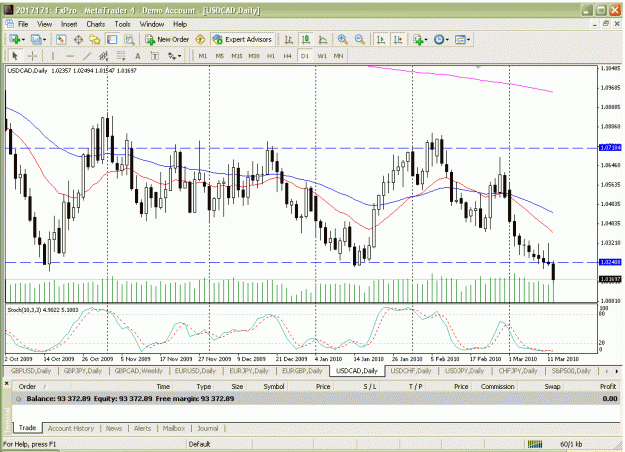Sort trades by the Symbol column
The width and height of the screenshot is (625, 452).
coord(274,387)
